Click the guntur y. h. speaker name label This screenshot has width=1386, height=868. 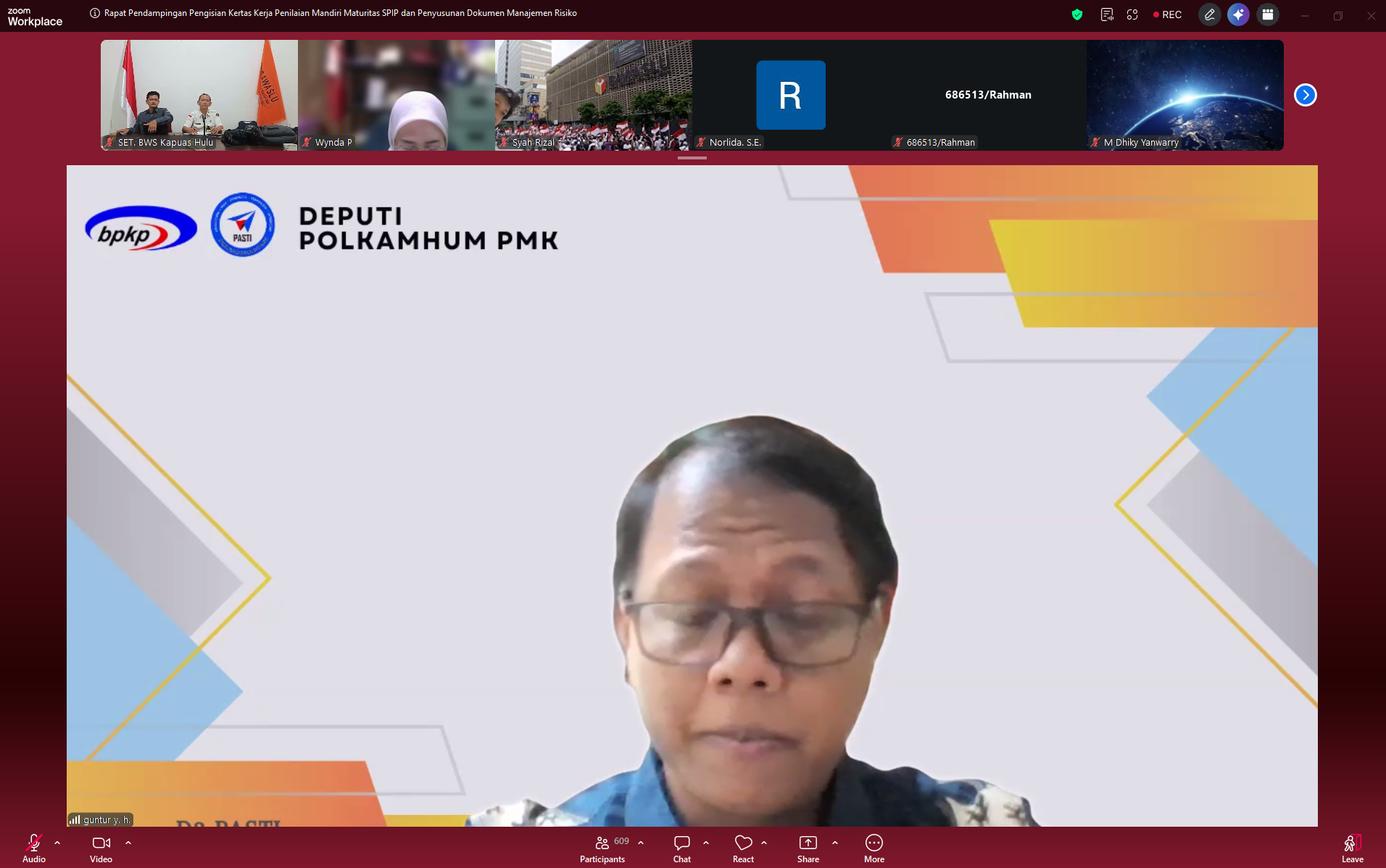[x=101, y=819]
